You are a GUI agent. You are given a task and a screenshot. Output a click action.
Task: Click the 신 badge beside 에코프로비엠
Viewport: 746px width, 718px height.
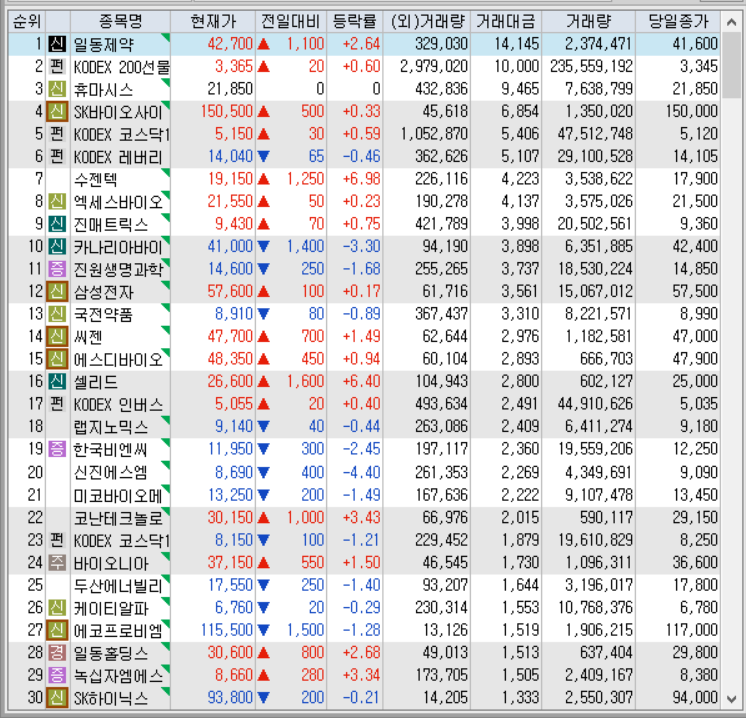click(57, 630)
